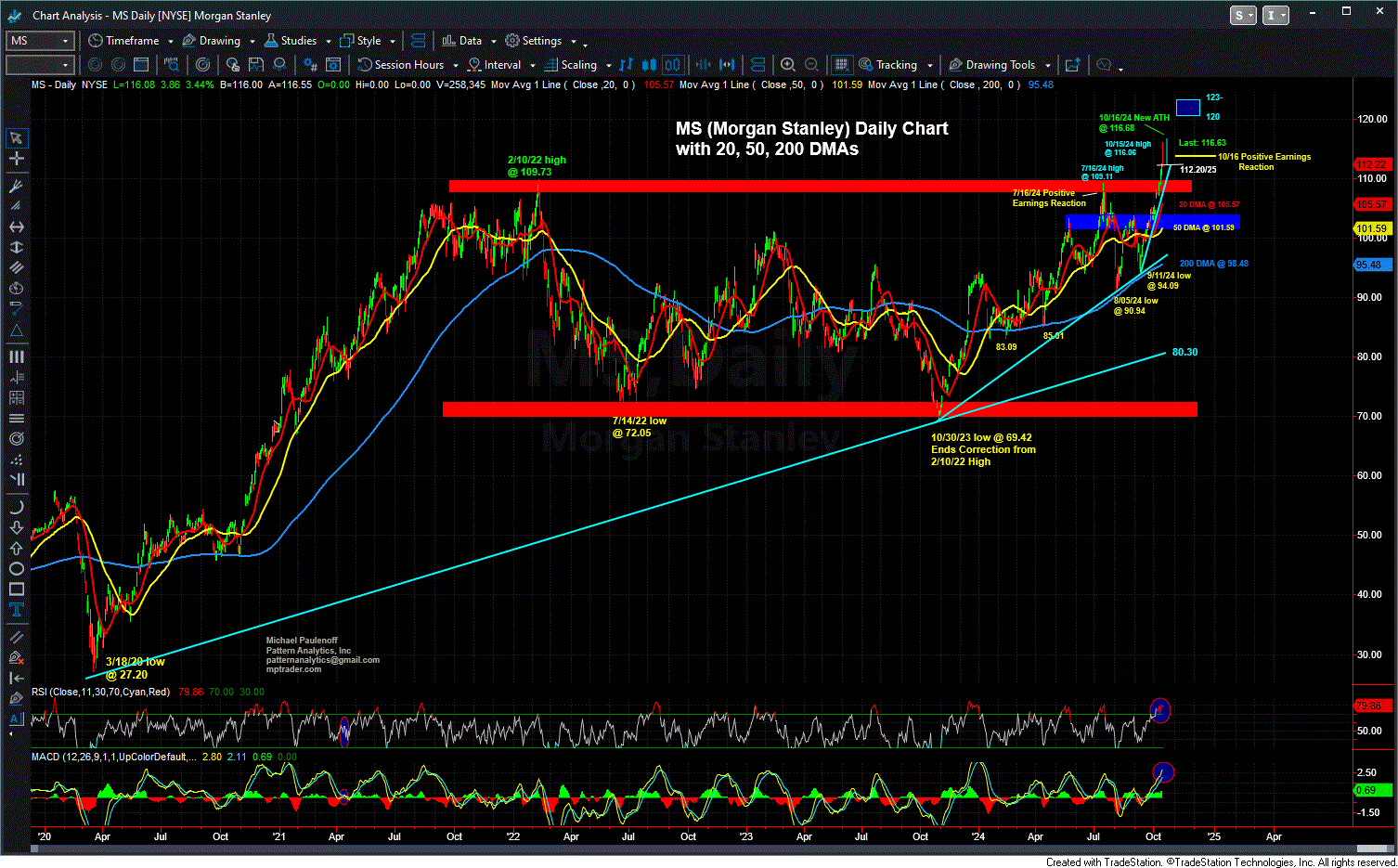Expand the Style dropdown arrow

coord(393,42)
